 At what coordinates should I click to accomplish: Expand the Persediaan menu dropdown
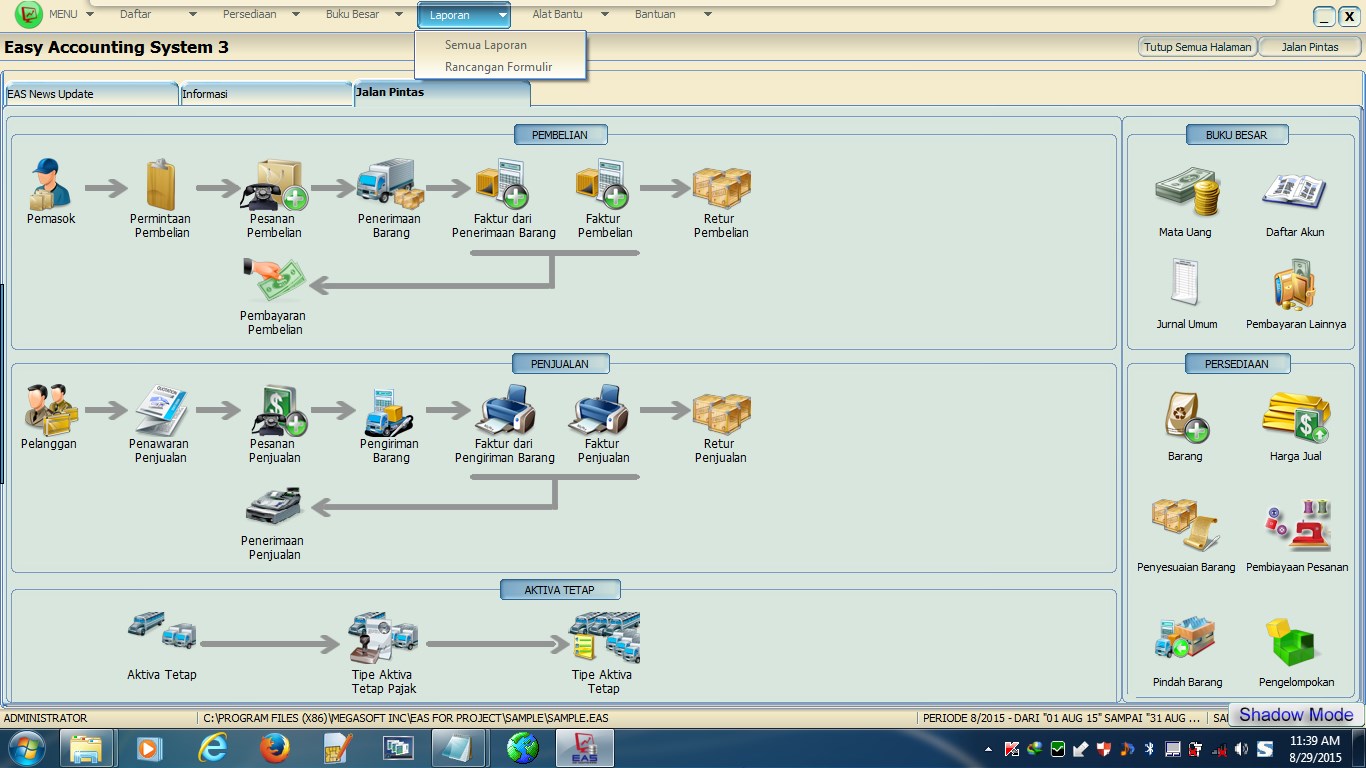click(297, 15)
